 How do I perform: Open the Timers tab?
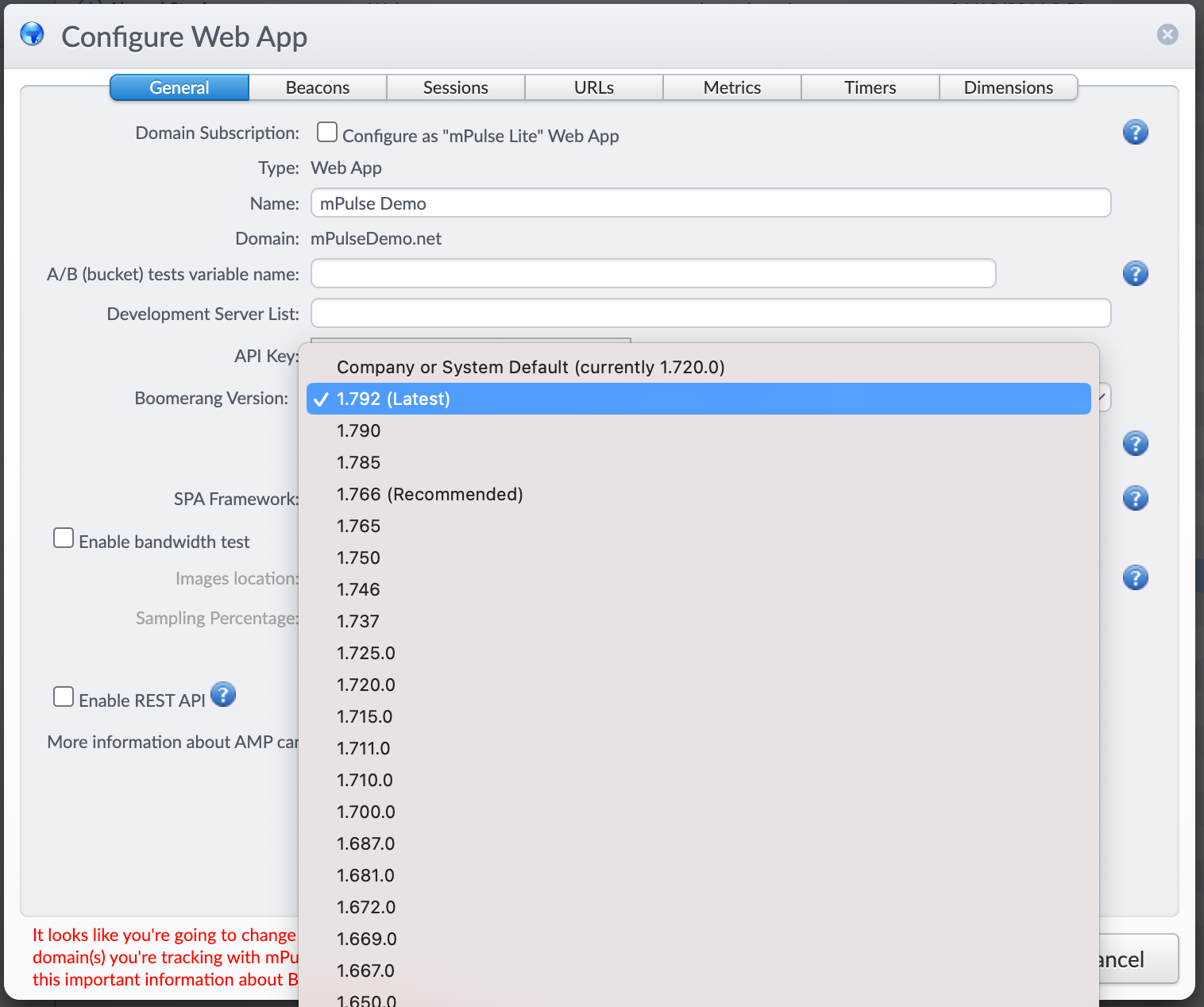(x=870, y=87)
